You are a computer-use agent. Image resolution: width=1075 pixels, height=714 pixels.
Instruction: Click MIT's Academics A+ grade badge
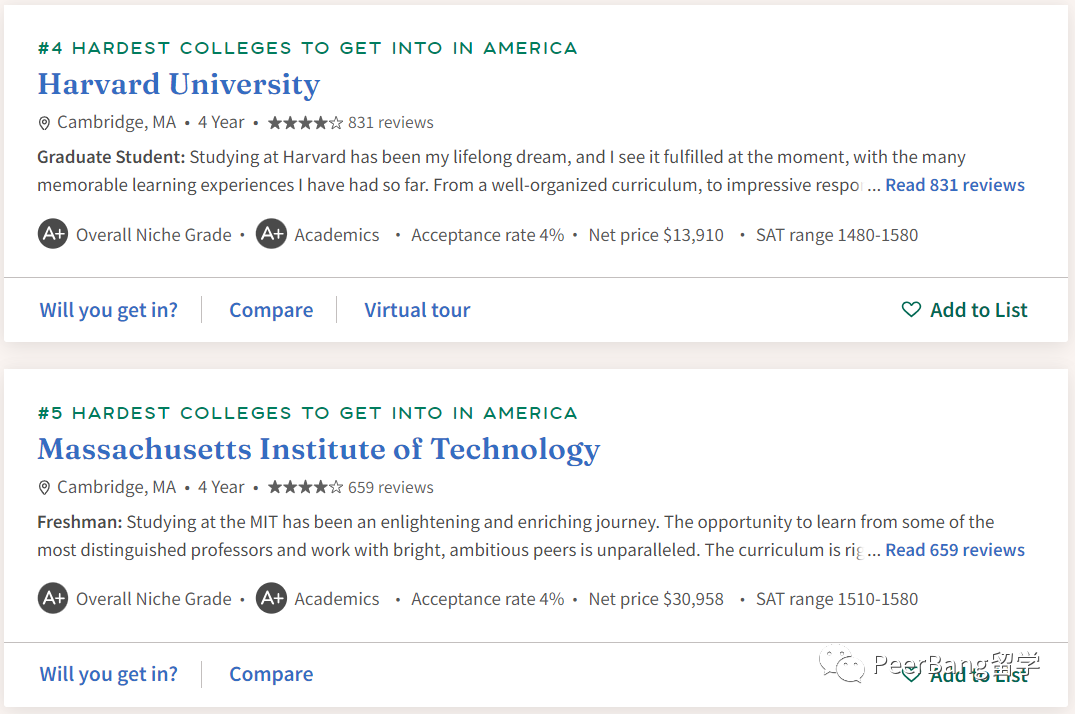tap(271, 599)
